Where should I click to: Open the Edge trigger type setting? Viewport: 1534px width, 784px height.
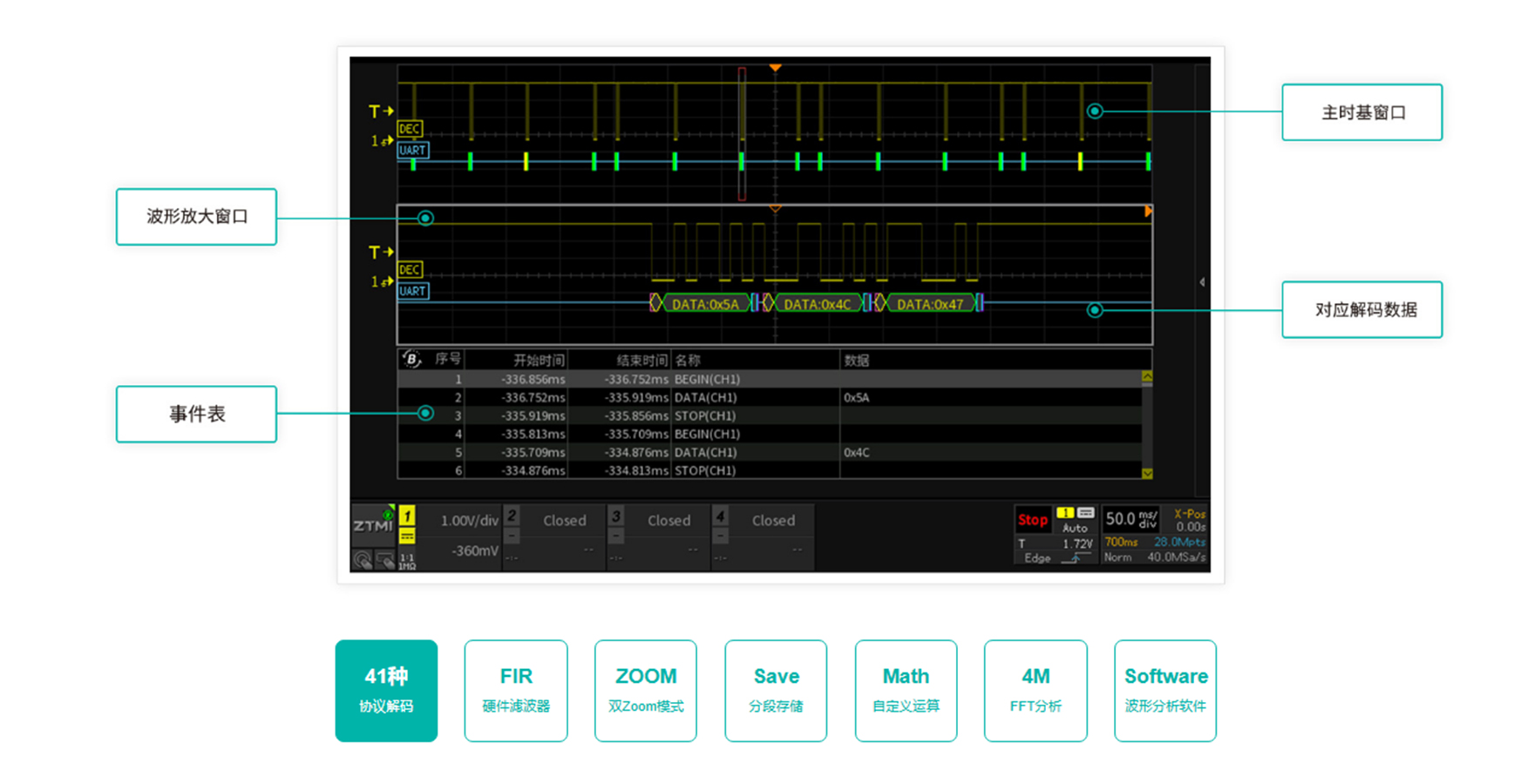1037,558
